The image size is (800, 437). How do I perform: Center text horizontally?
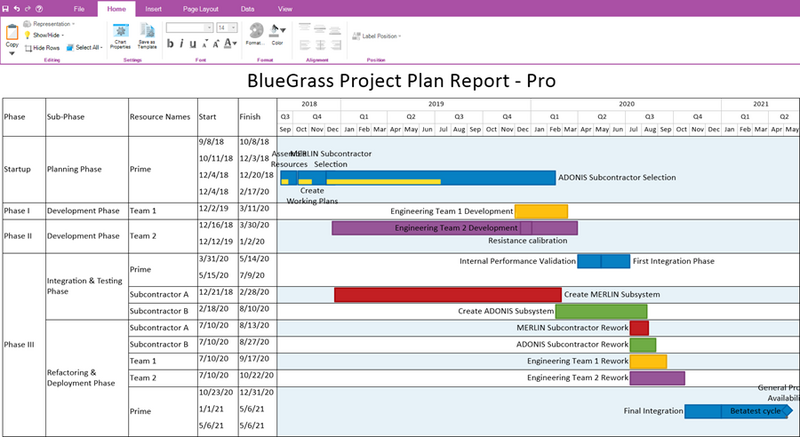[x=320, y=45]
